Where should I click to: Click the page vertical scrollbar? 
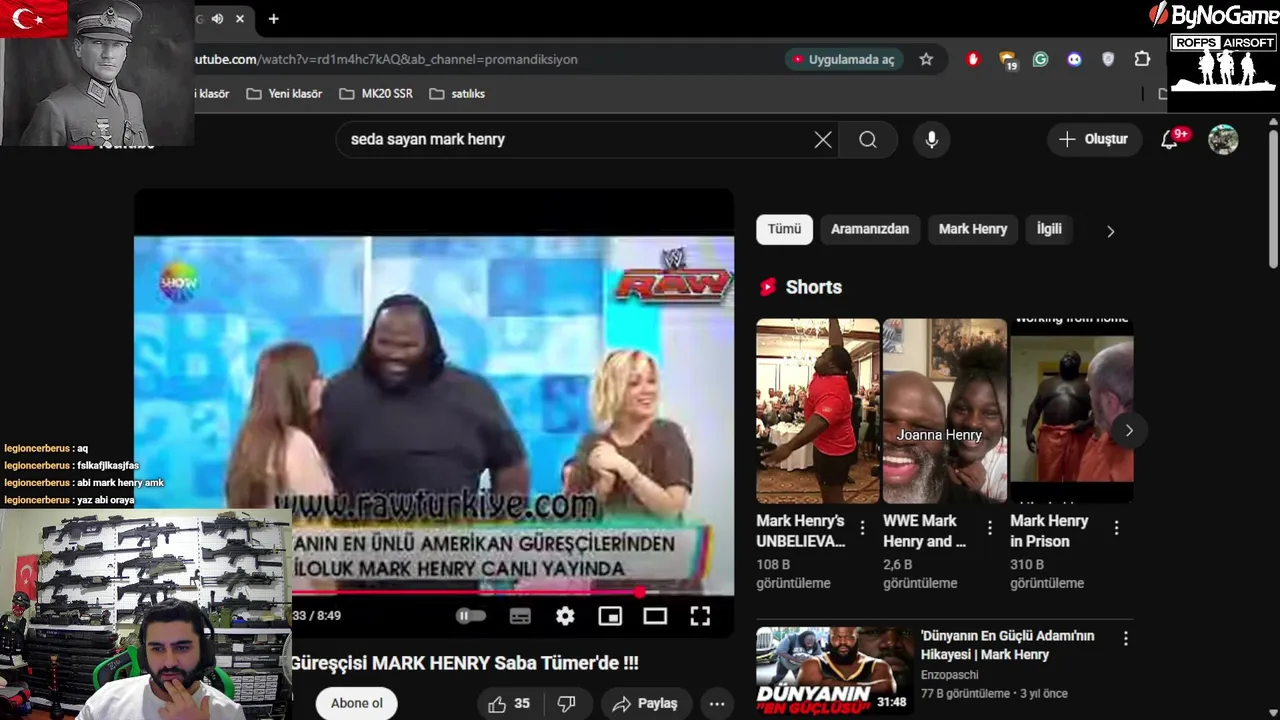pos(1273,197)
